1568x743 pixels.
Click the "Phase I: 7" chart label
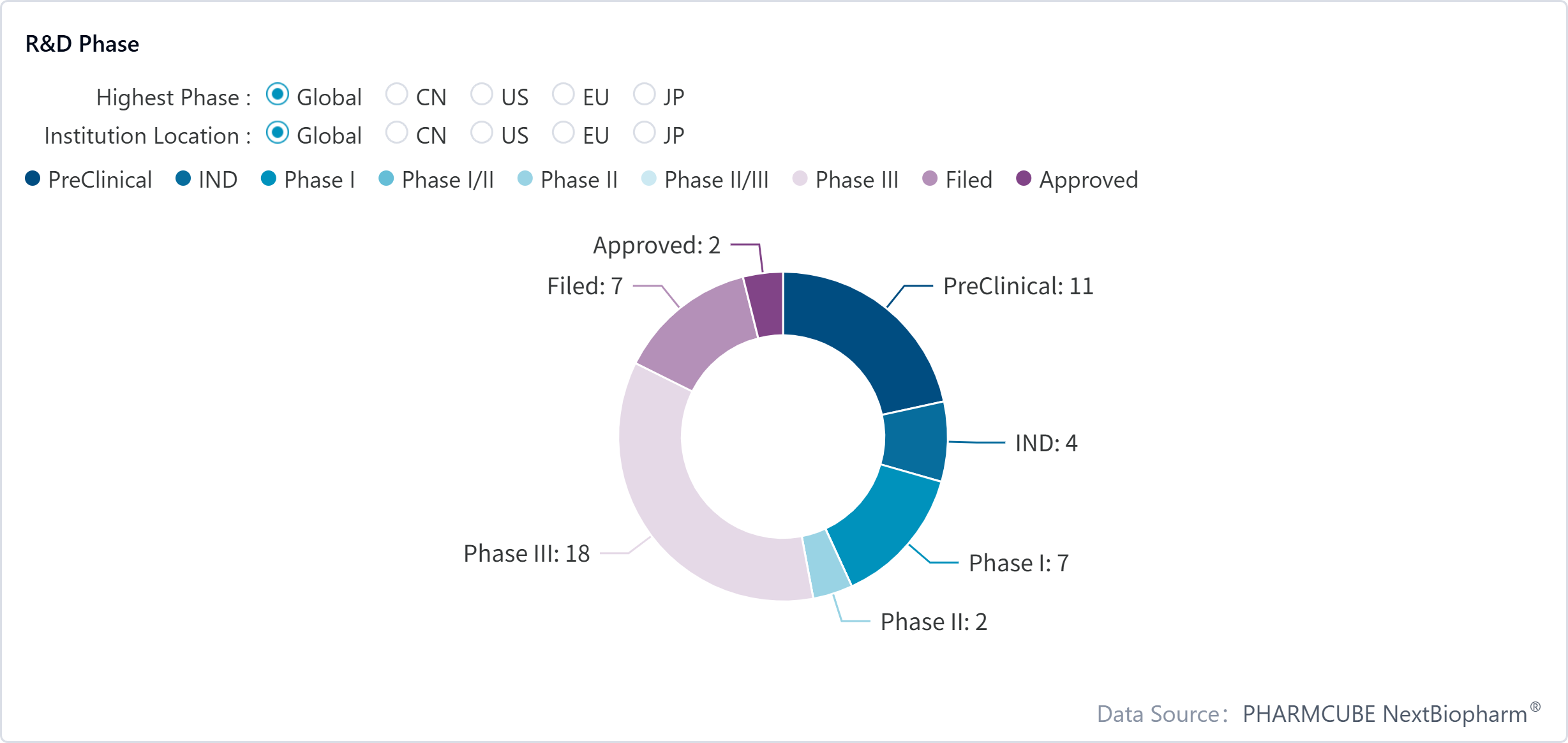coord(1019,563)
